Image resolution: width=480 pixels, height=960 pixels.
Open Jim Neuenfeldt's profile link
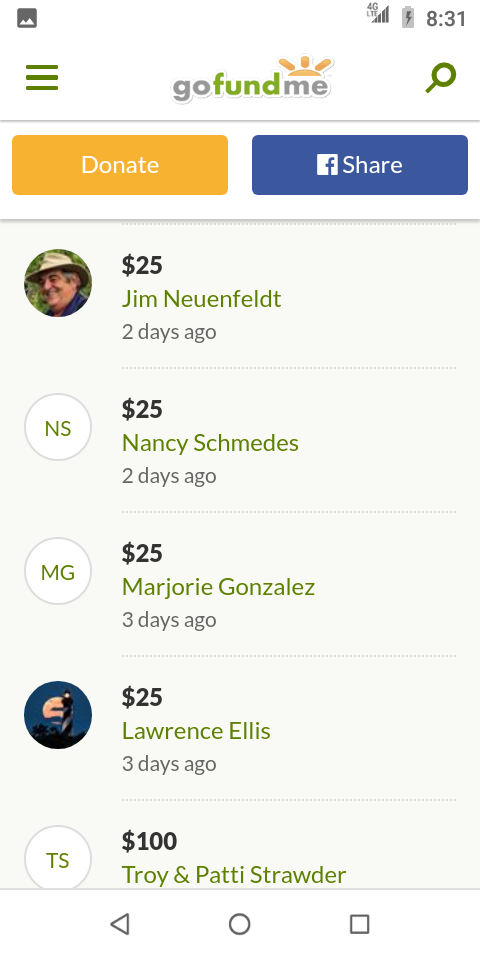[201, 299]
